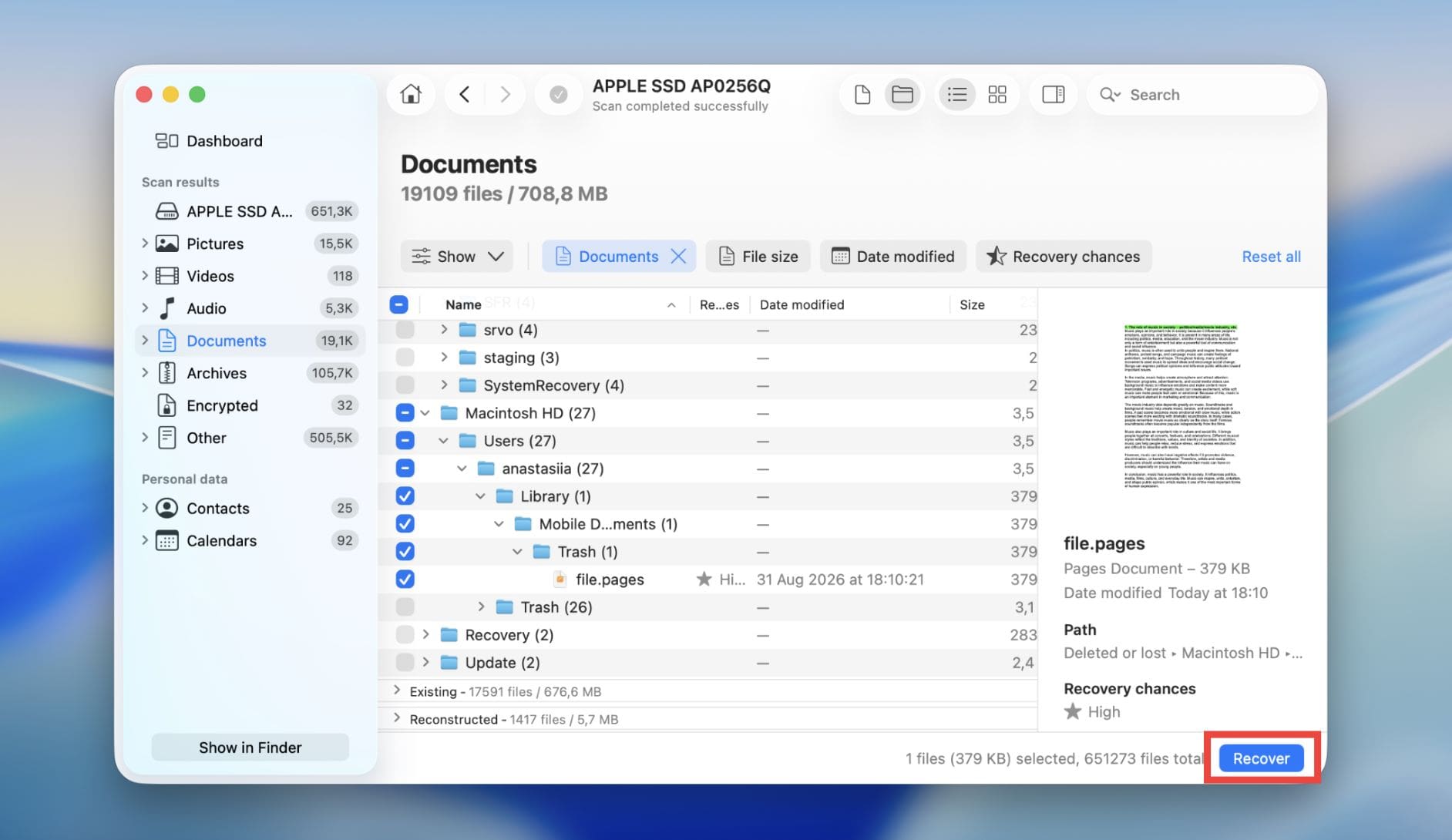This screenshot has height=840, width=1452.
Task: Expand the Update (2) folder
Action: pos(425,662)
